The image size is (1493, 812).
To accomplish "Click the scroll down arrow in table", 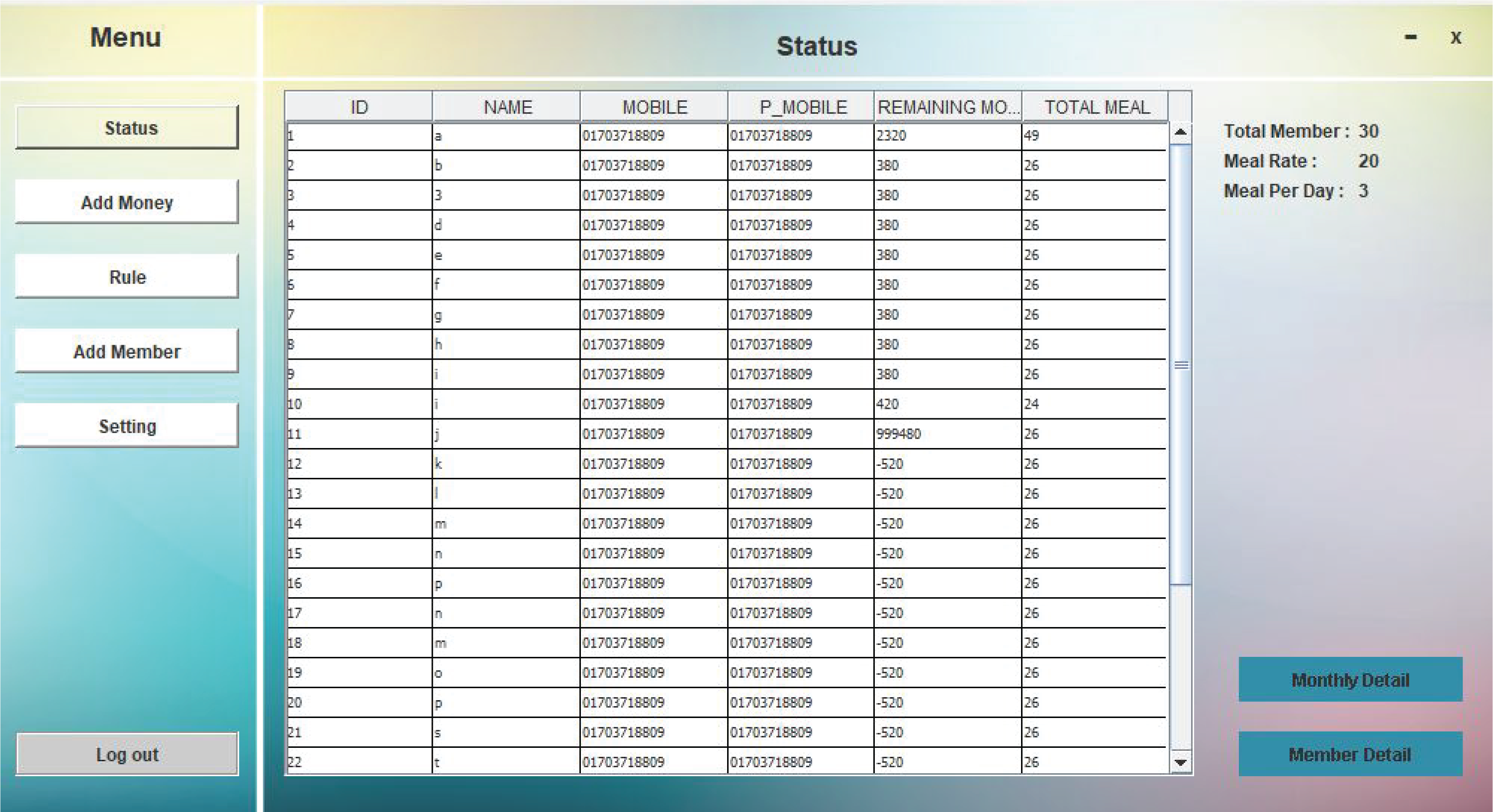I will [x=1180, y=763].
